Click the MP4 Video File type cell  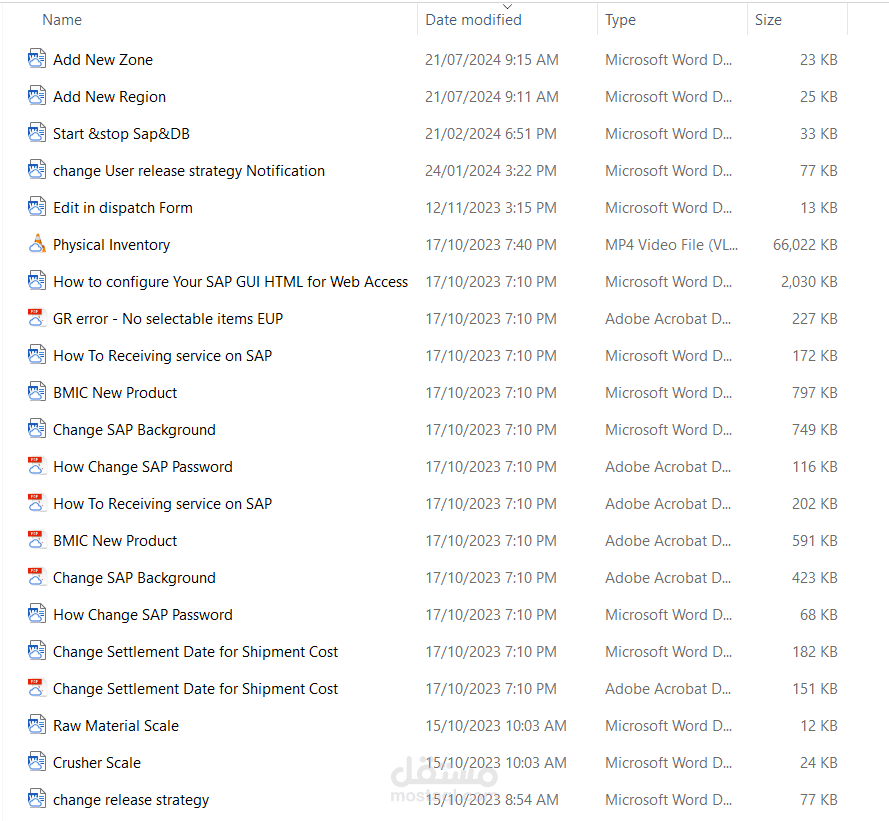[671, 244]
